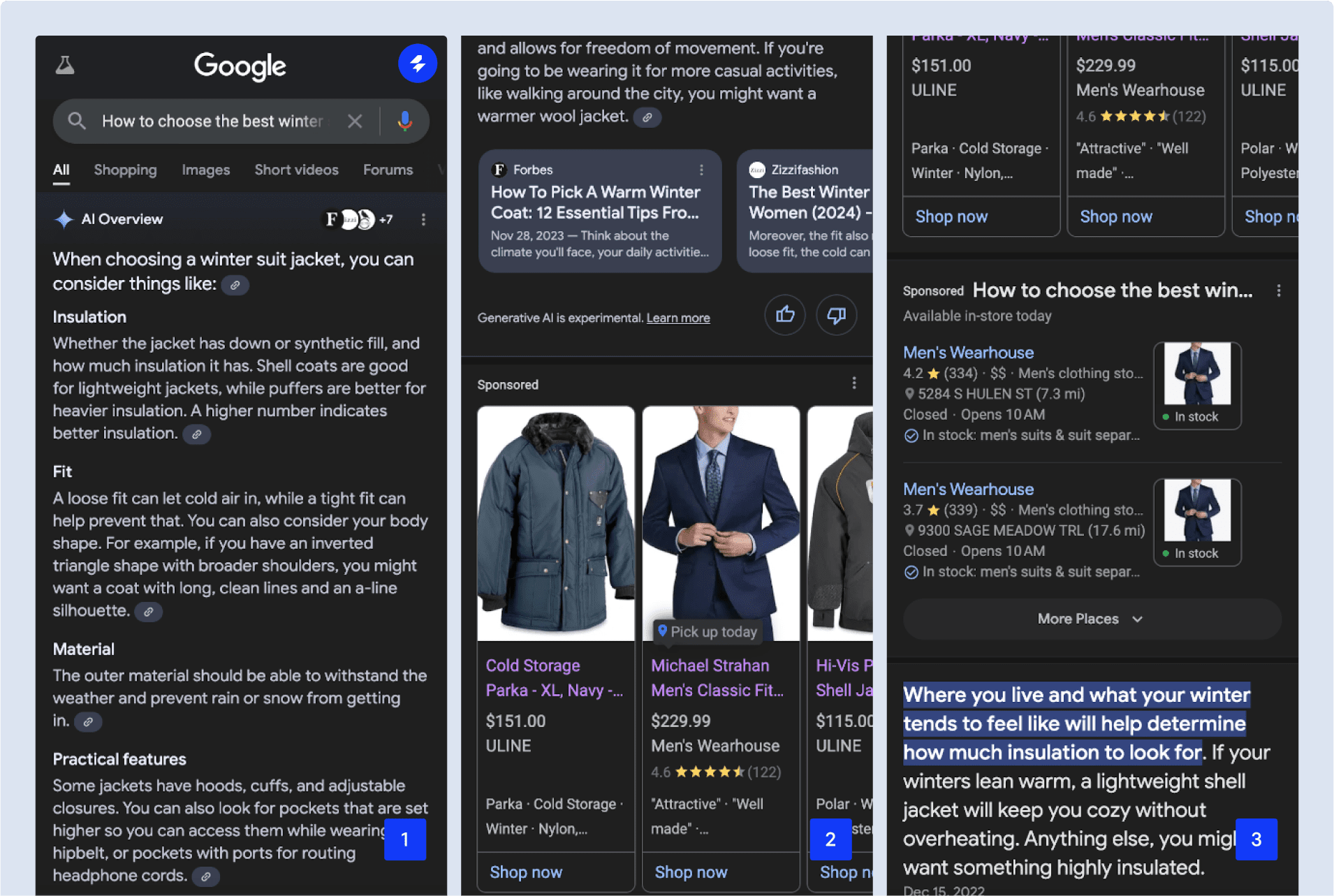1334x896 pixels.
Task: Click $229.99 price in right panel
Action: tap(1106, 66)
